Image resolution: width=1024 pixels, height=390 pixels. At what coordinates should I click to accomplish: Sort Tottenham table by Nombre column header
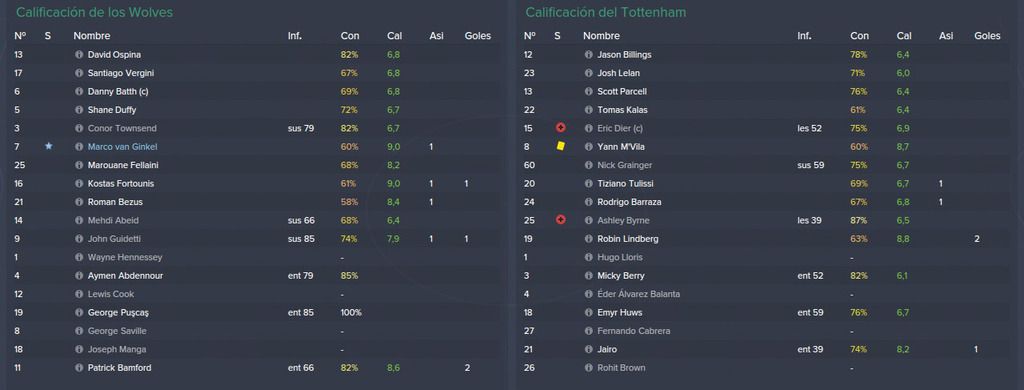(601, 36)
